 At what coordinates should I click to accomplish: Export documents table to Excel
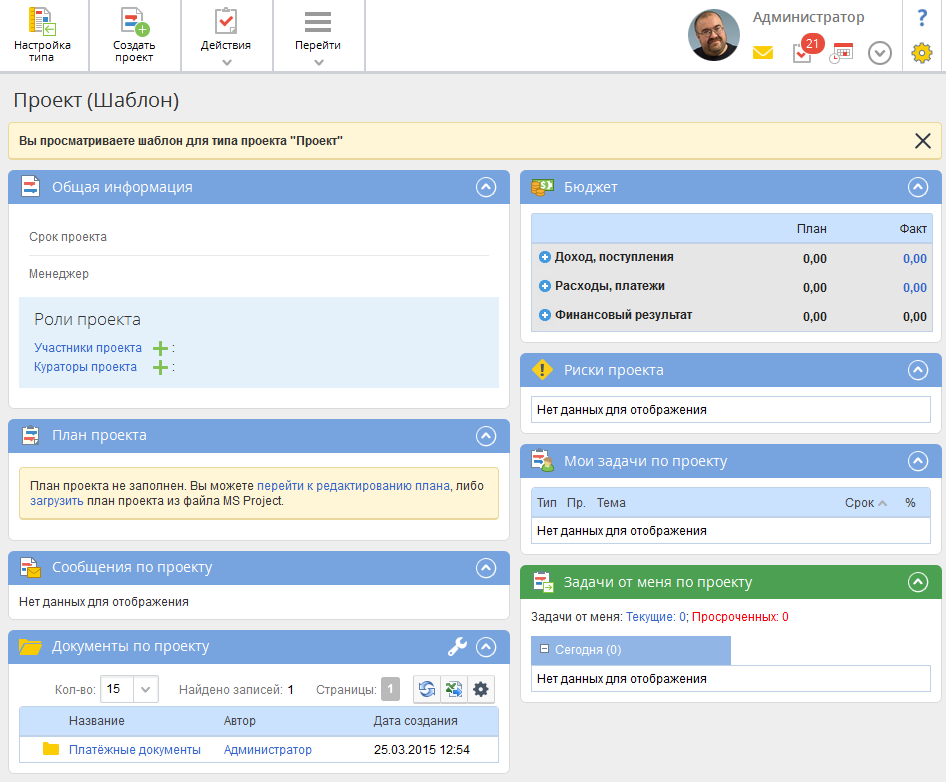point(454,689)
